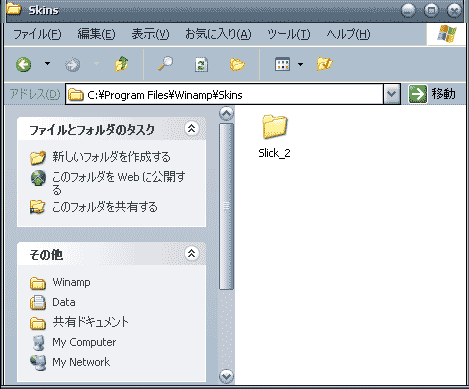This screenshot has height=389, width=469.
Task: Open the お気に入り(A) menu
Action: [218, 34]
